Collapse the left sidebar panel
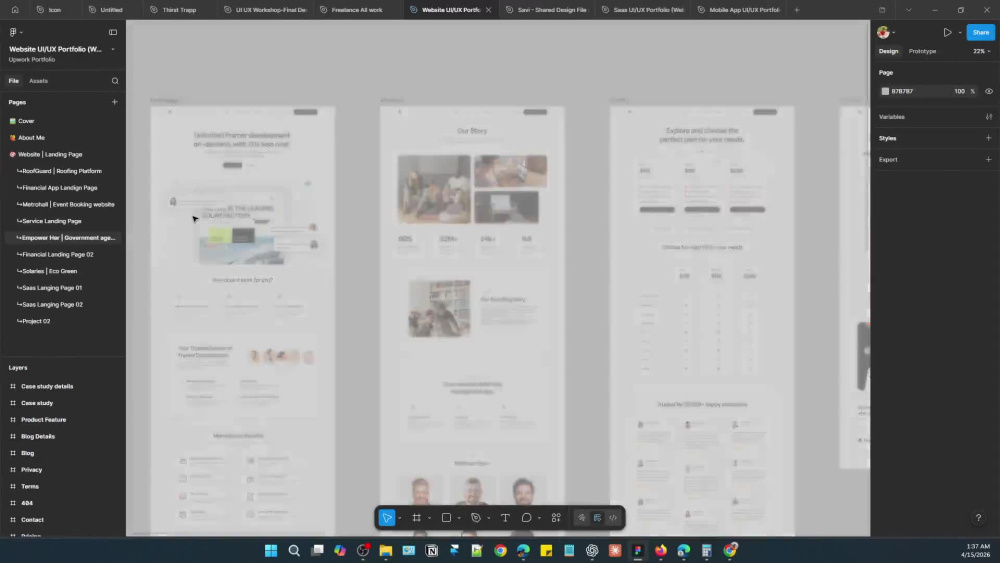 pyautogui.click(x=113, y=32)
